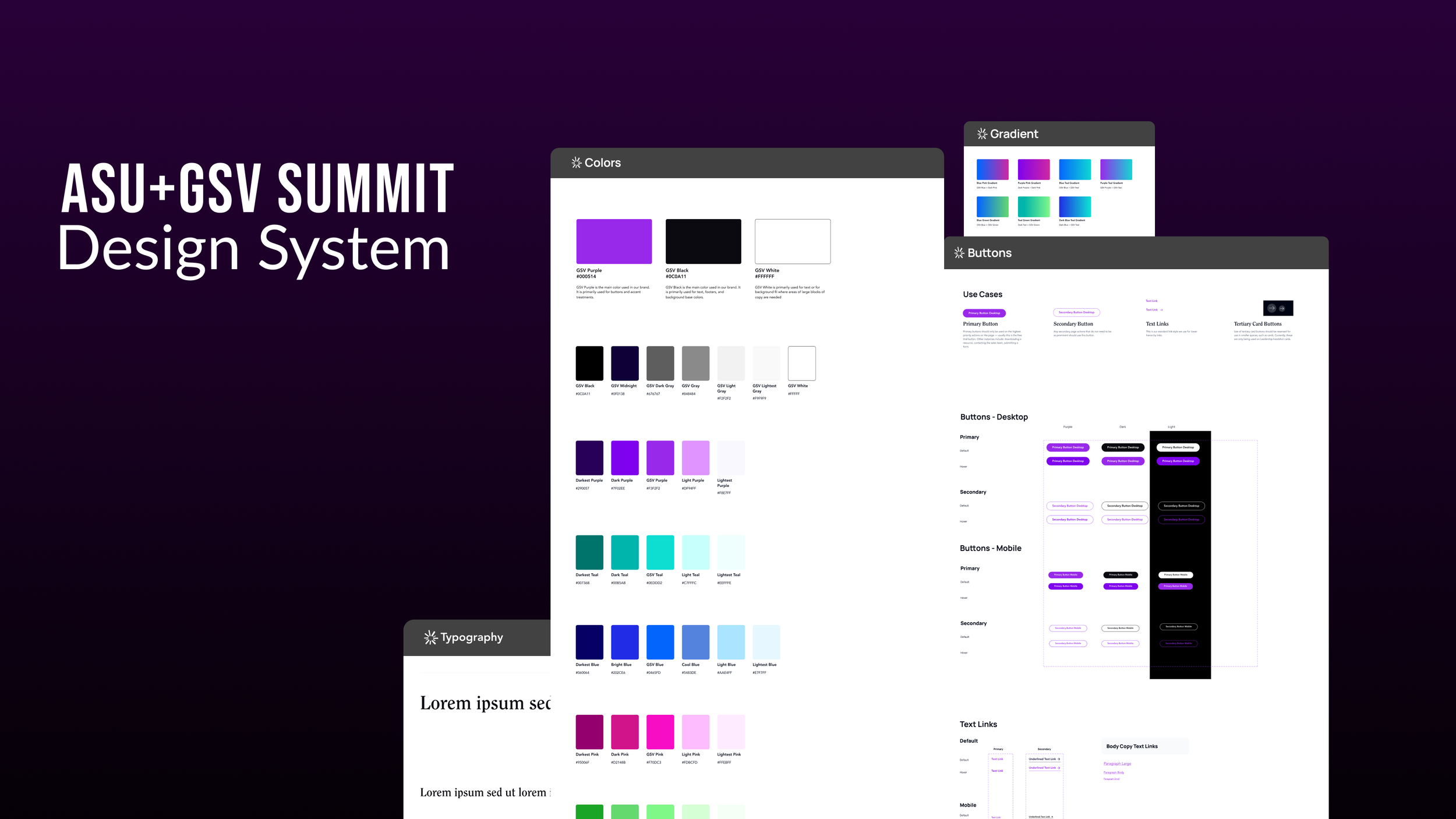Choose the GSV Teal color swatch
This screenshot has height=819, width=1456.
point(660,552)
